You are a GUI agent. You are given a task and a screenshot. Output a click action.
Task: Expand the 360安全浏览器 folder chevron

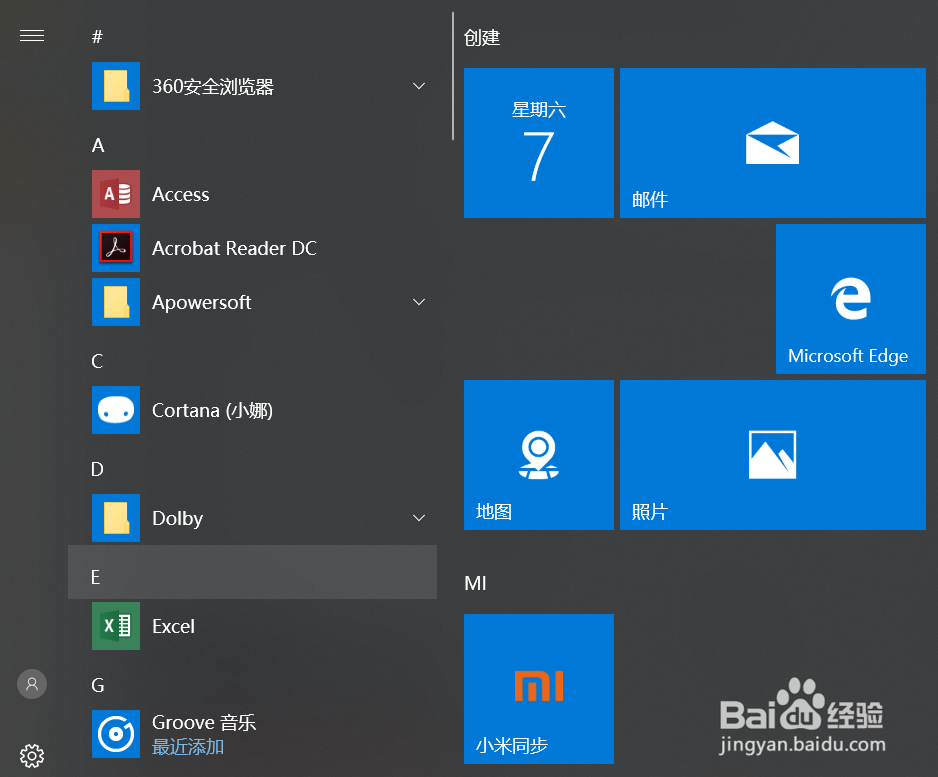(419, 86)
